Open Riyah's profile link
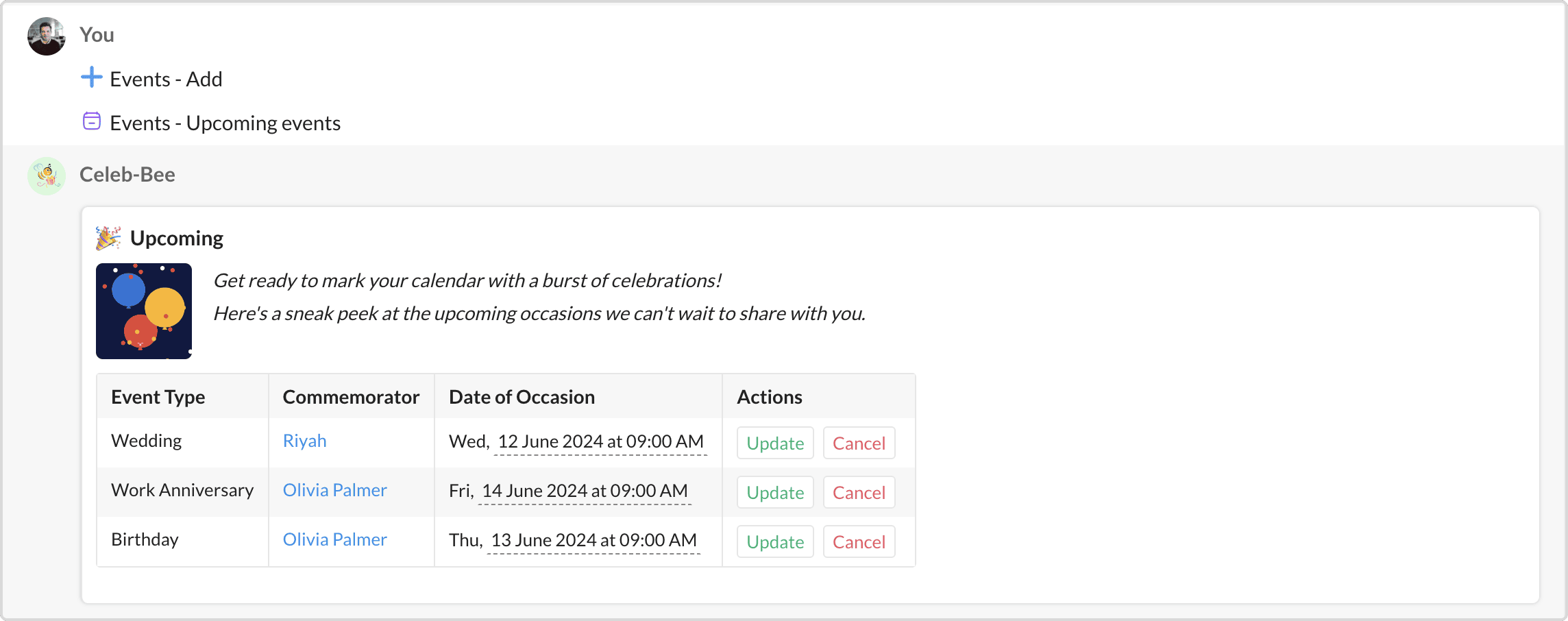 (x=304, y=441)
